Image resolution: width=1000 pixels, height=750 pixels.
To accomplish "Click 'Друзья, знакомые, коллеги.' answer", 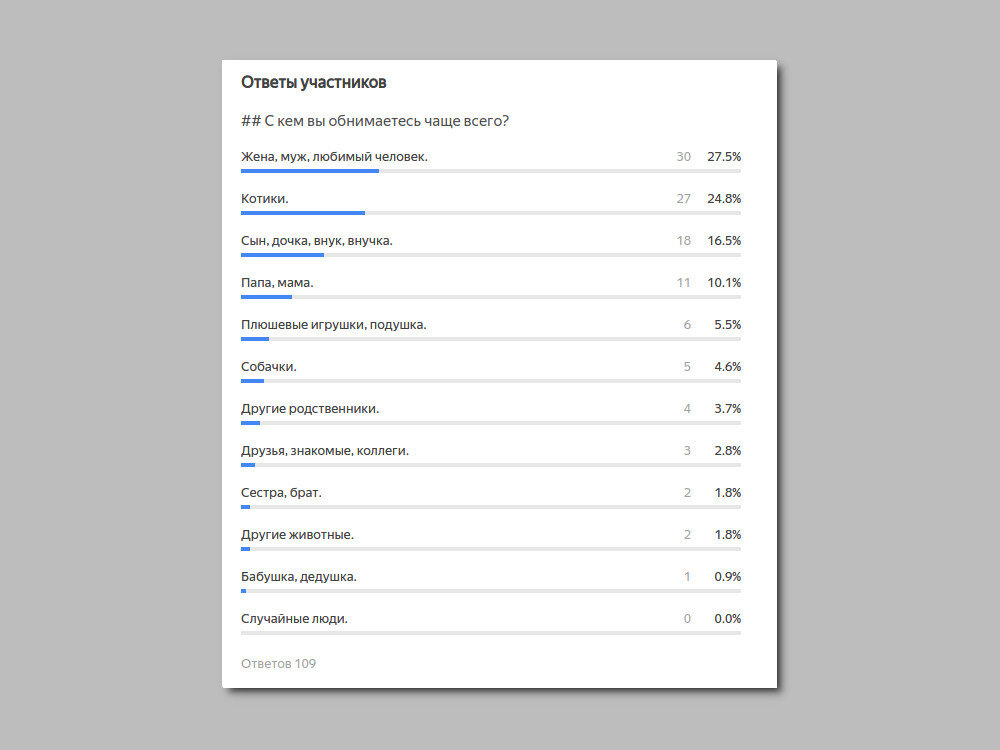I will [325, 451].
